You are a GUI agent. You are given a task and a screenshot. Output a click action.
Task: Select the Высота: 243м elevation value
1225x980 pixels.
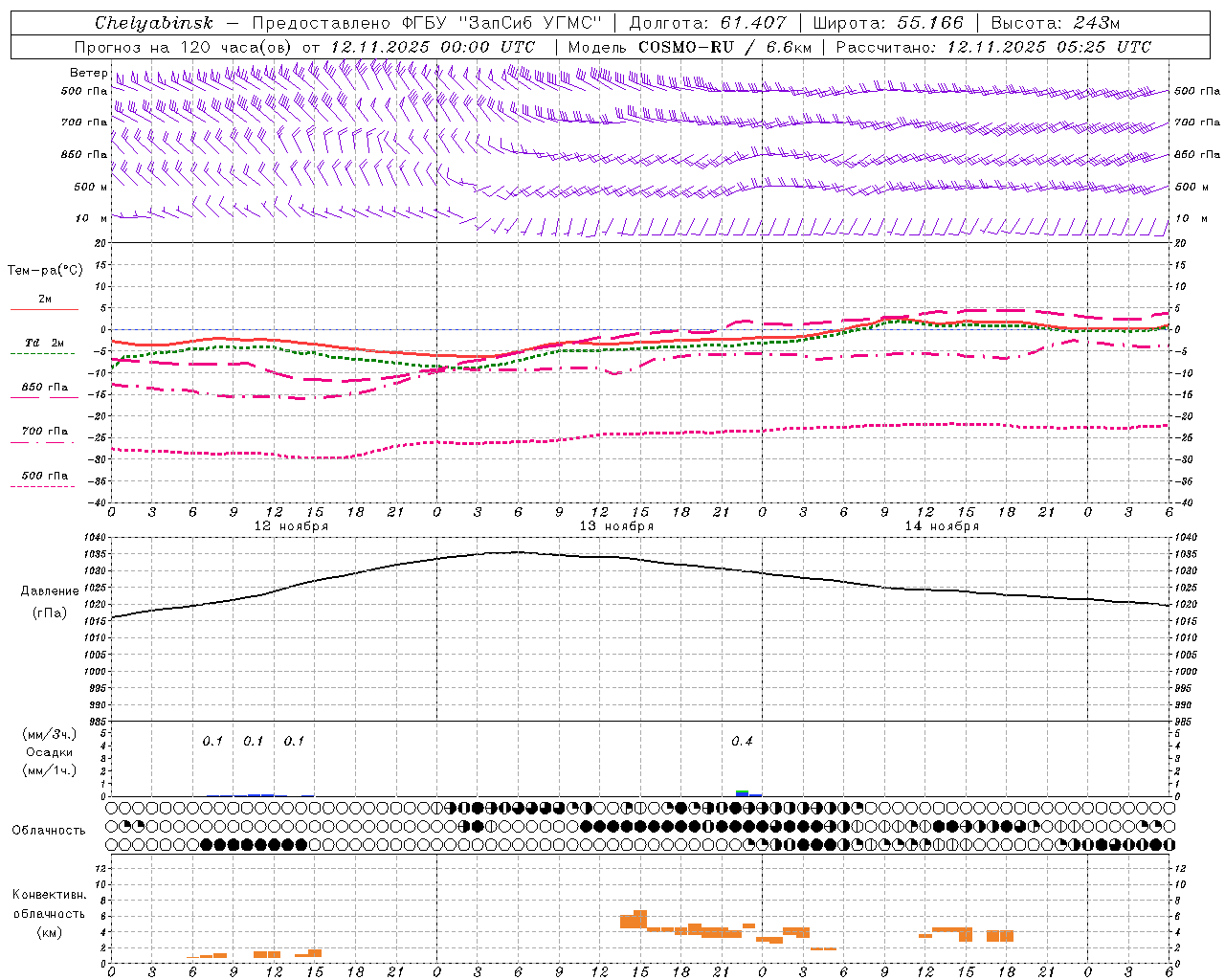coord(1055,23)
